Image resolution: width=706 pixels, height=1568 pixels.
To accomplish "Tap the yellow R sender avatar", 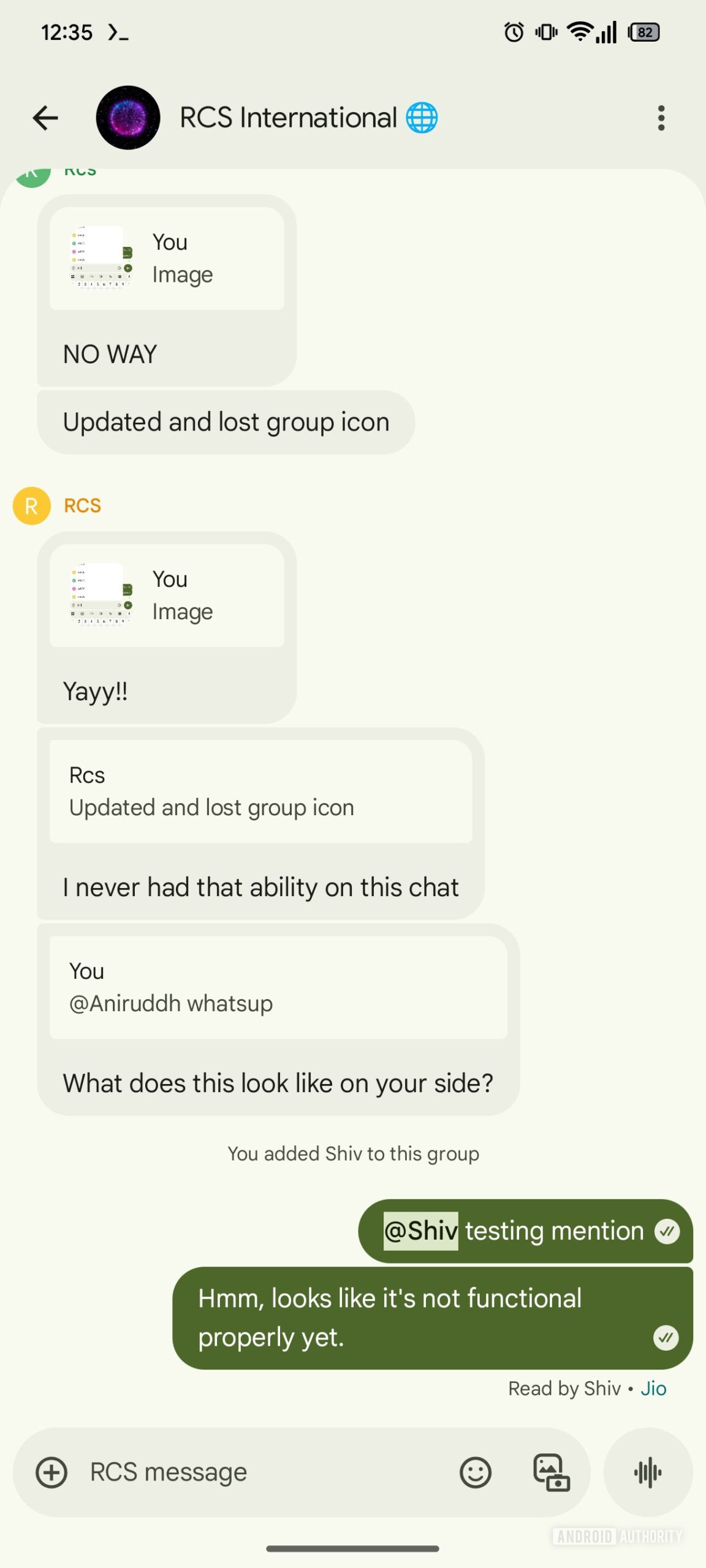I will point(31,506).
